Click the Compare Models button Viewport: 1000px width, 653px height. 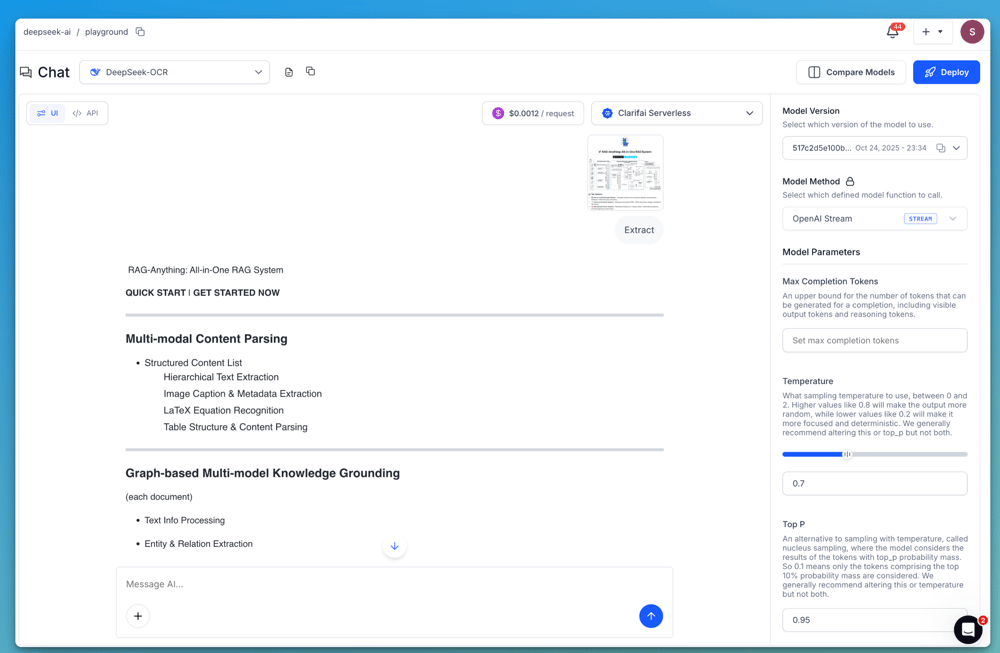tap(851, 72)
